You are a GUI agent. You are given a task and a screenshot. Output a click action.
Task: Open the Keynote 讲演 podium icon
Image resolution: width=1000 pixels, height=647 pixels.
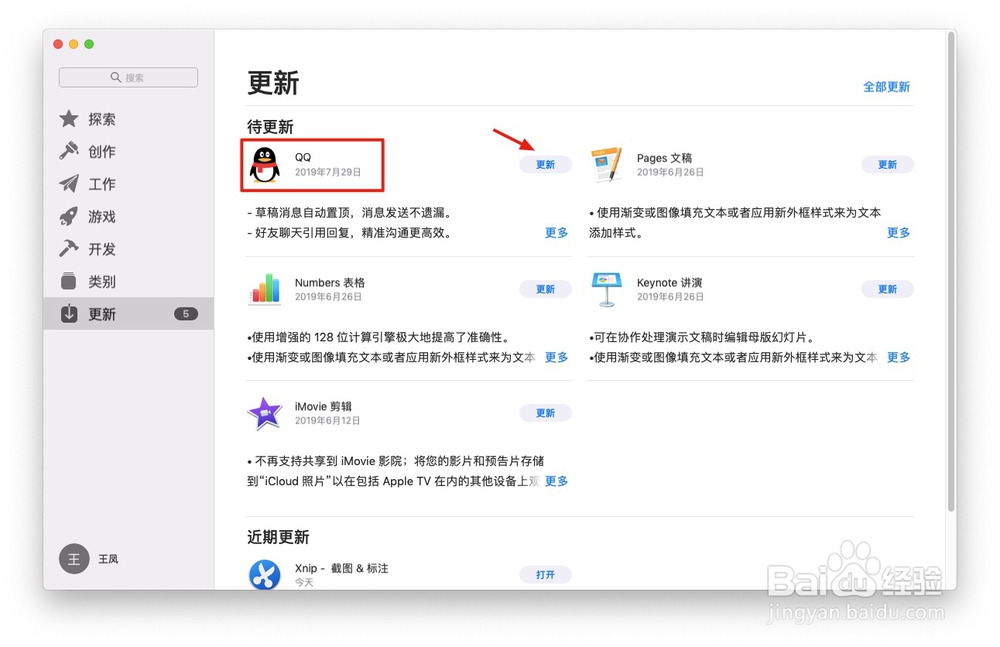606,289
